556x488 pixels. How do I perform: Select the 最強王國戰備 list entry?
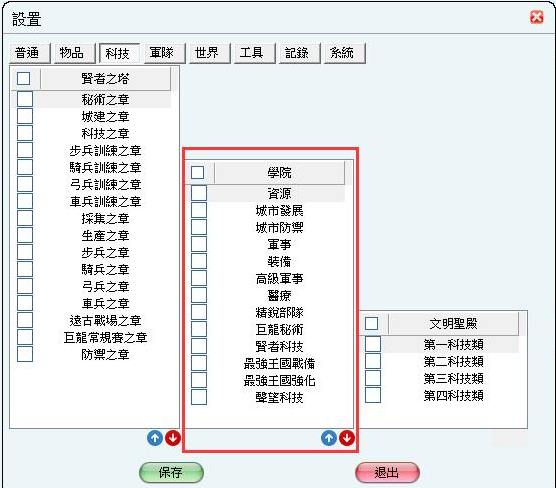[x=268, y=364]
